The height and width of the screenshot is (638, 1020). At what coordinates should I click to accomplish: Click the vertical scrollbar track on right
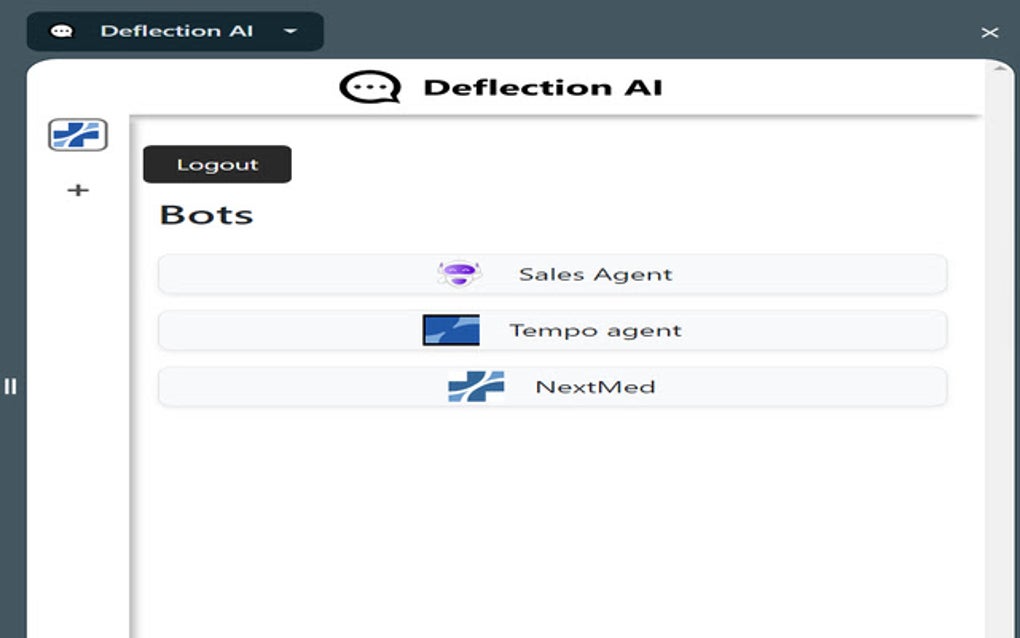point(1000,350)
